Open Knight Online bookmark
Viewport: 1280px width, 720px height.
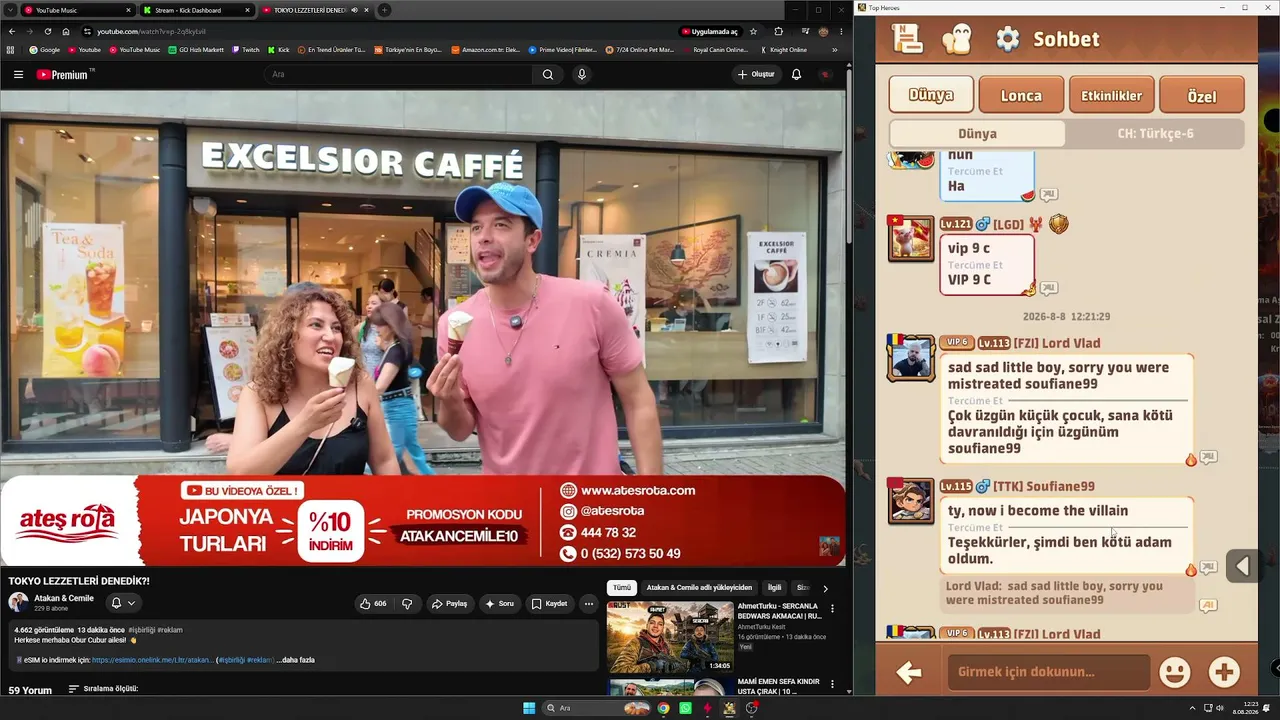click(x=783, y=50)
